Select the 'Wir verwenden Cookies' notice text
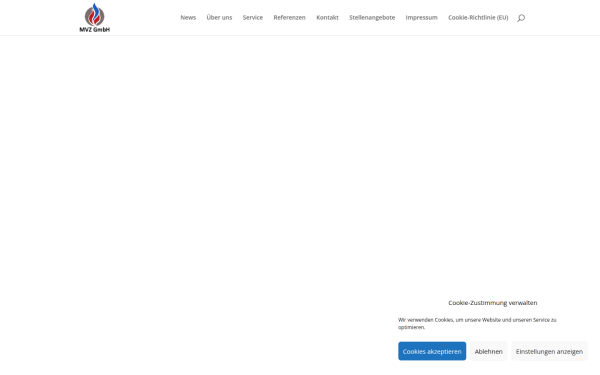The height and width of the screenshot is (375, 600). point(477,323)
